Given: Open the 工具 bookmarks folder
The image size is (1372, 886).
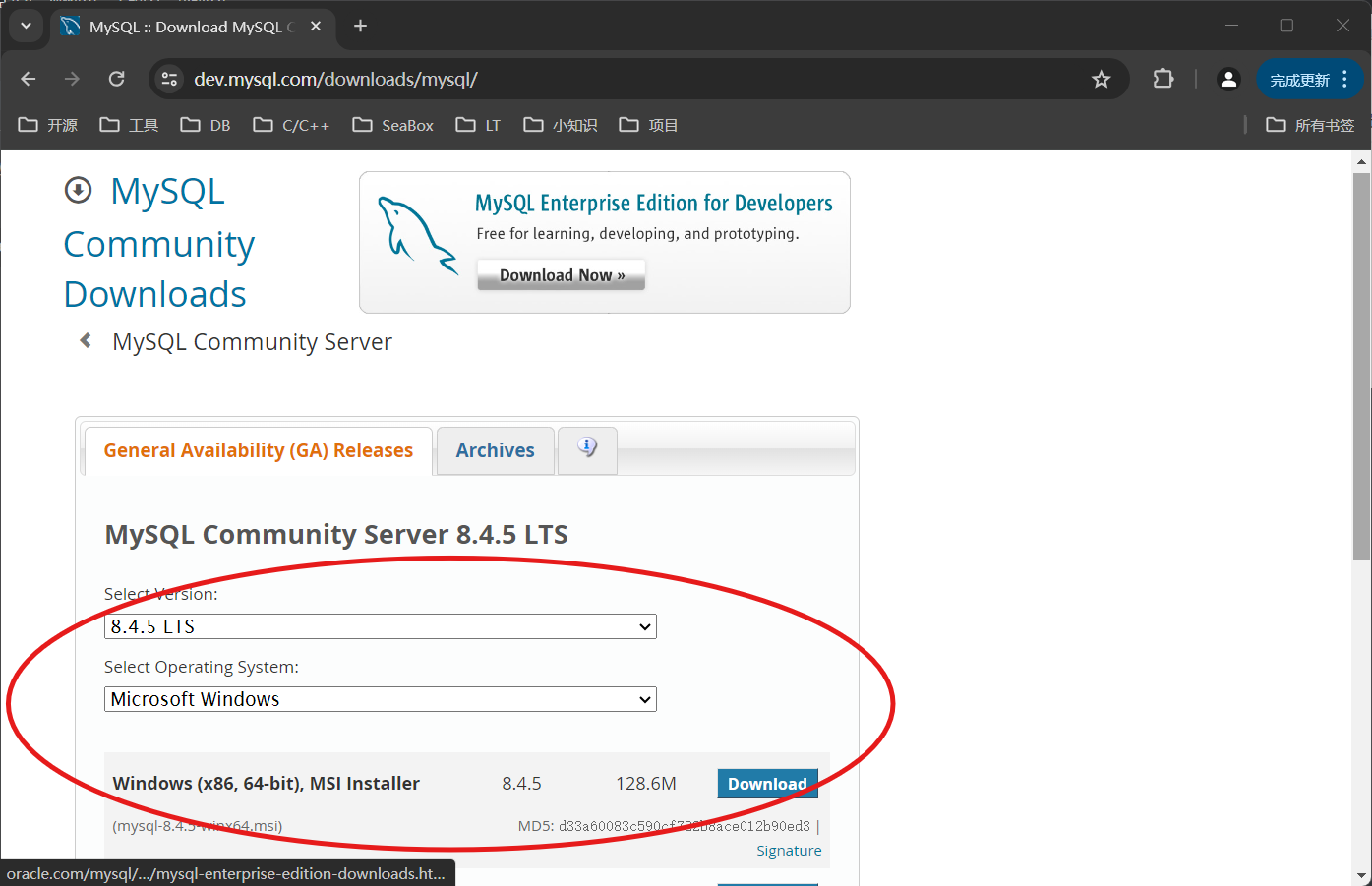Looking at the screenshot, I should click(x=130, y=125).
